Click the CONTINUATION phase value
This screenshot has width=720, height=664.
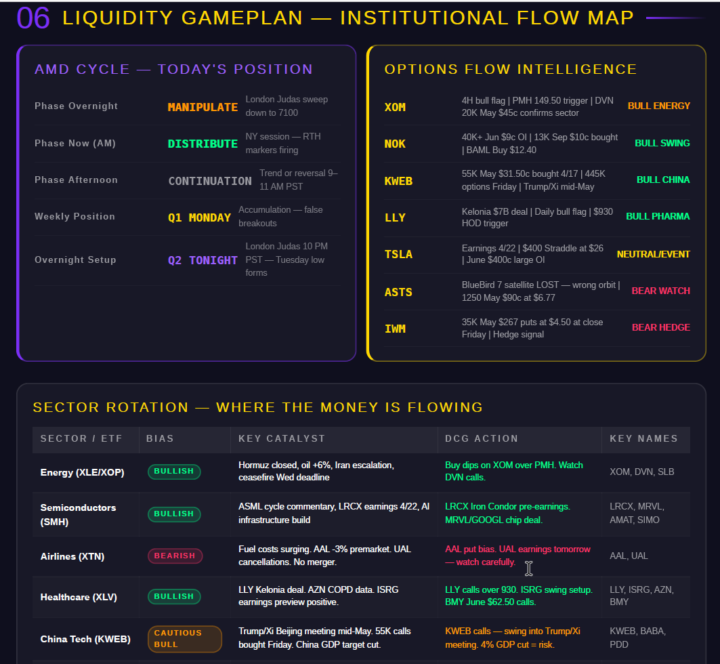[210, 181]
